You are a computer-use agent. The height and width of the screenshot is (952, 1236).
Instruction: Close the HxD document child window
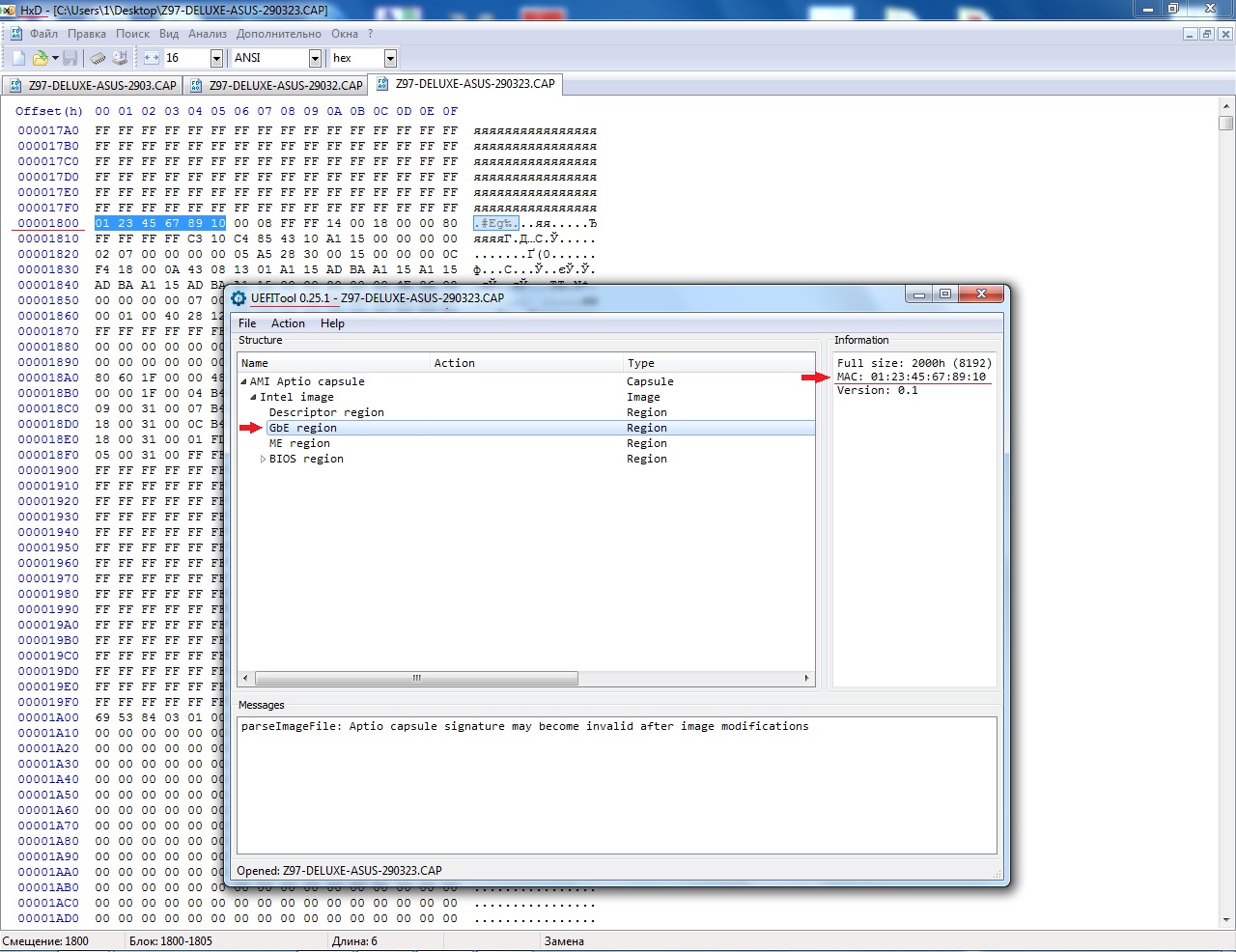[x=1225, y=34]
